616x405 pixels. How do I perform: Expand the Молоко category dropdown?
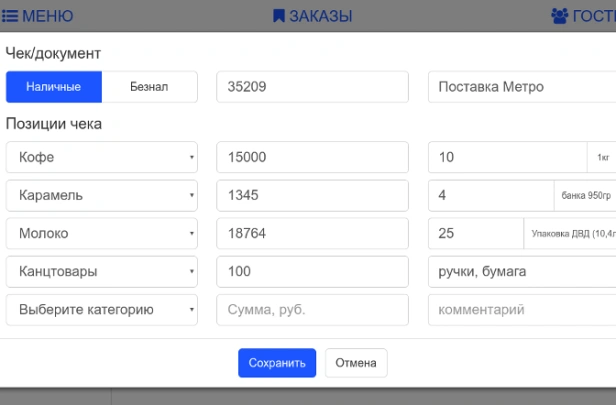pyautogui.click(x=102, y=233)
